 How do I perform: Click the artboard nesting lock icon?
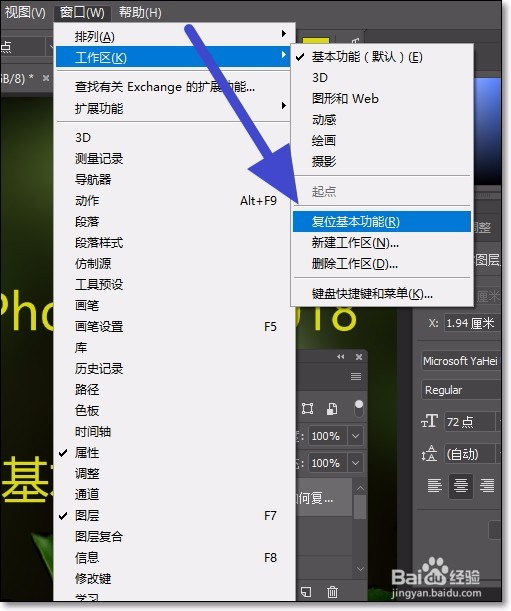[308, 409]
